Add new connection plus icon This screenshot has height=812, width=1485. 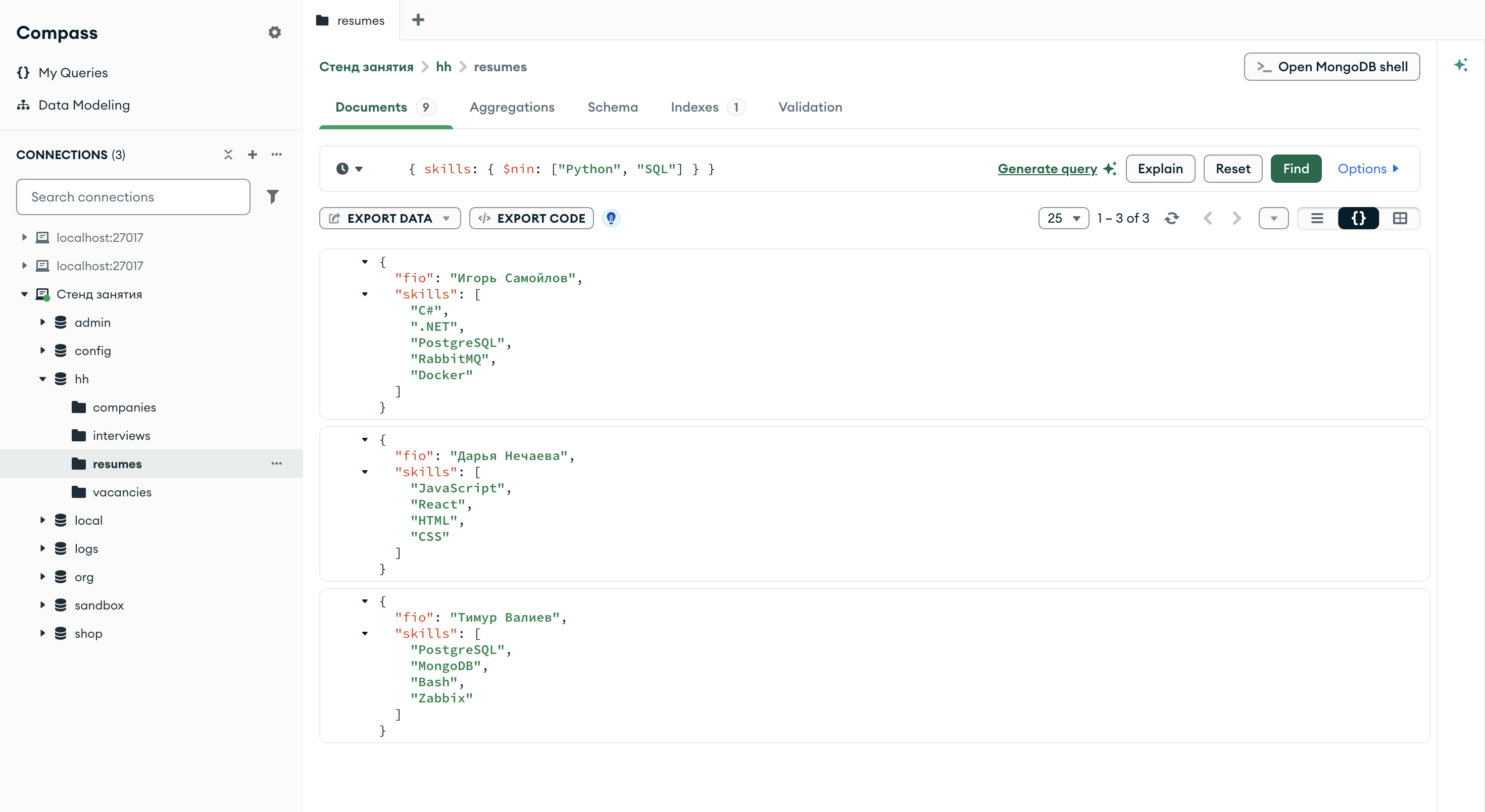click(253, 155)
